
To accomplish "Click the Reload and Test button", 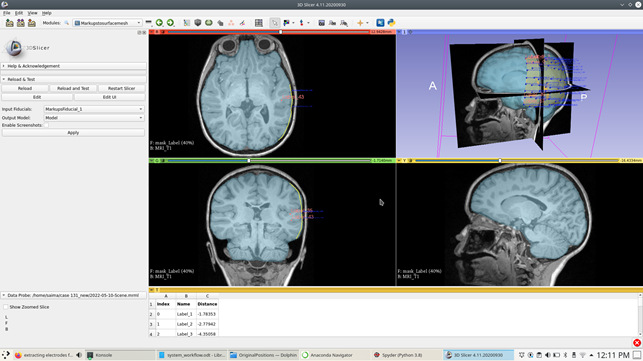I will 73,88.
